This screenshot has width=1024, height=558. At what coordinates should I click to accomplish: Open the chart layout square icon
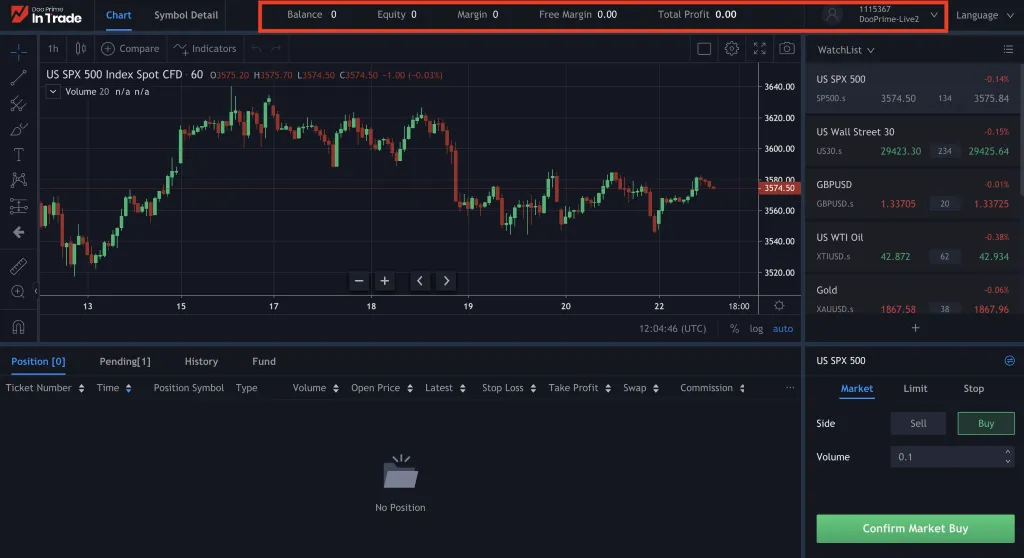click(704, 48)
